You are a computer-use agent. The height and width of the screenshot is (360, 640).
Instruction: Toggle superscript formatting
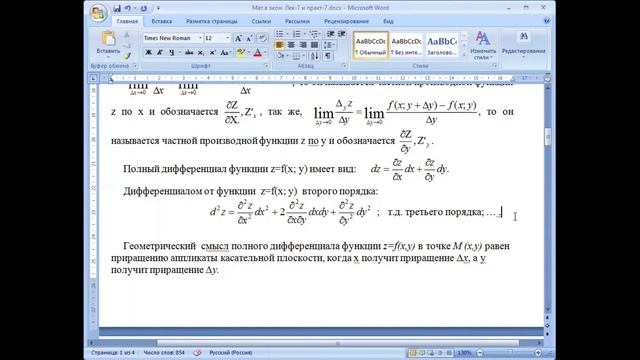click(213, 52)
